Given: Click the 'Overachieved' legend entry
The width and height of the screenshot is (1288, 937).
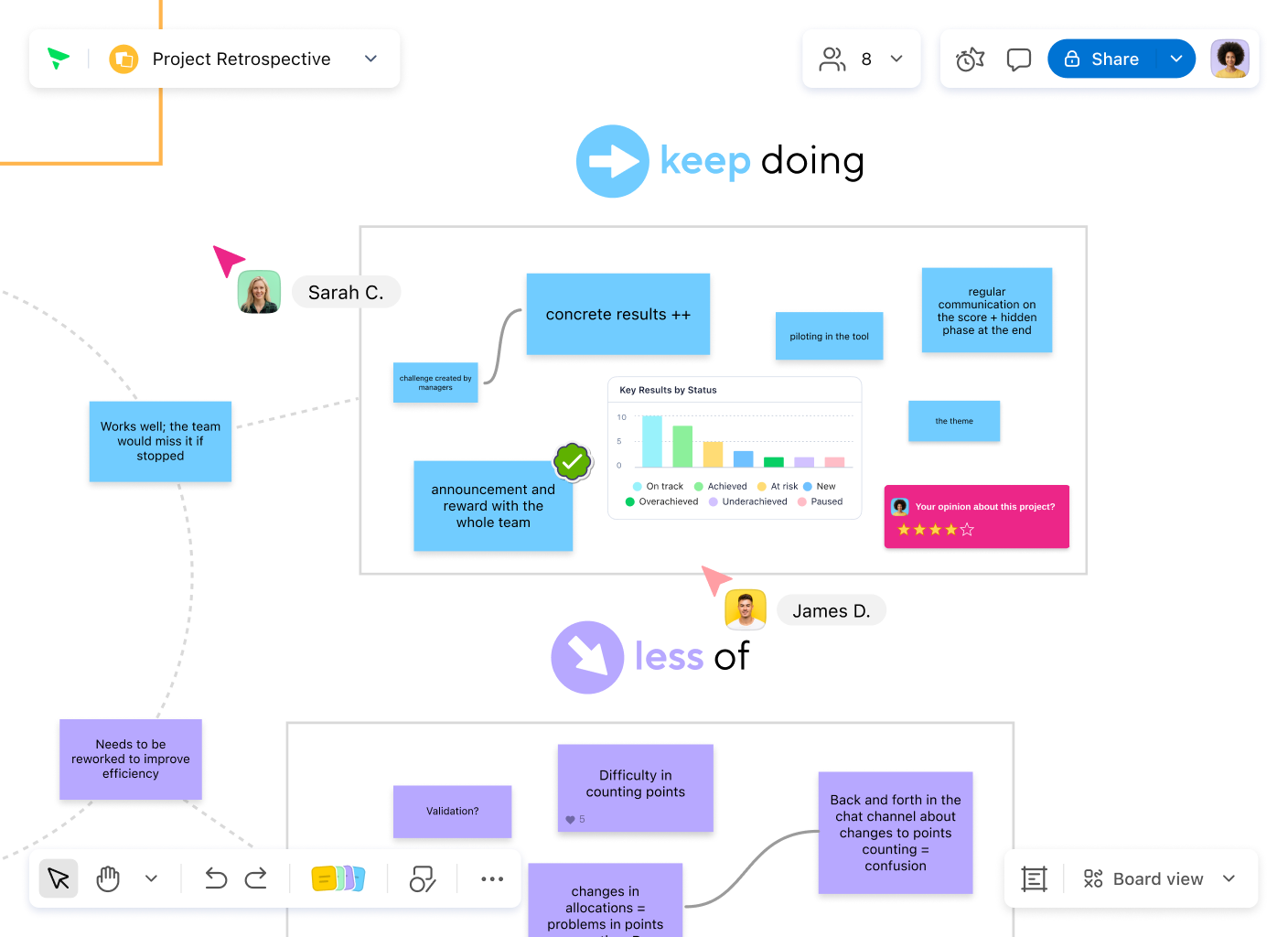Looking at the screenshot, I should click(661, 501).
